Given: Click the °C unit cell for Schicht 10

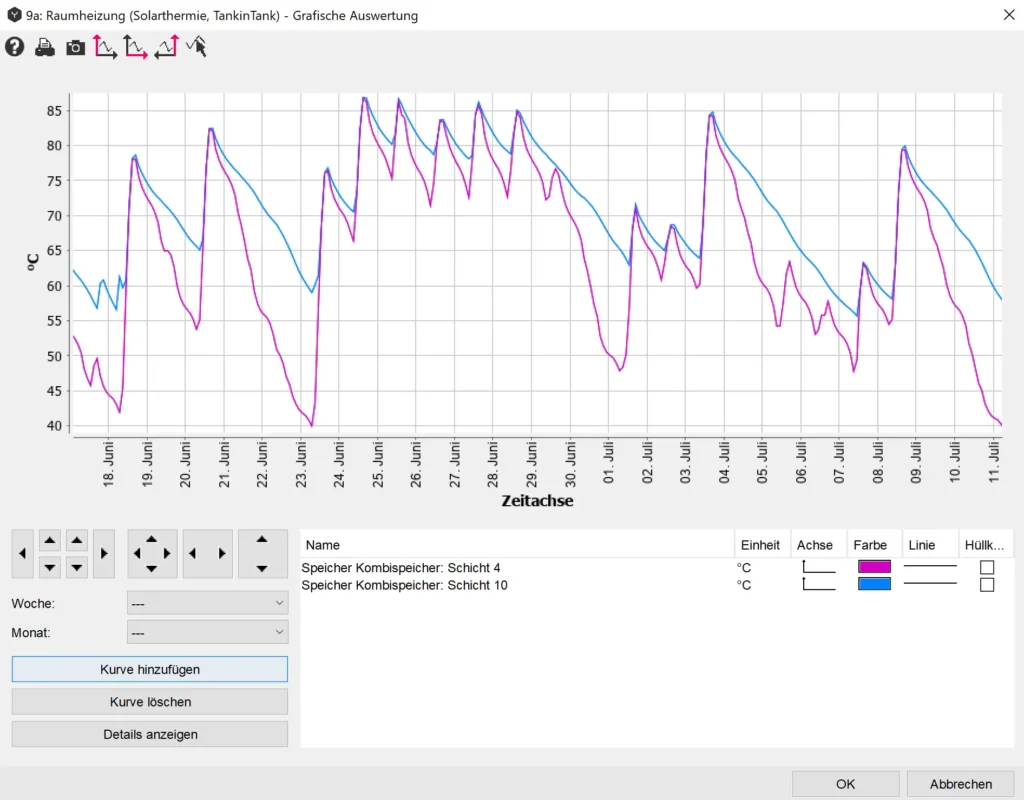Looking at the screenshot, I should point(744,585).
